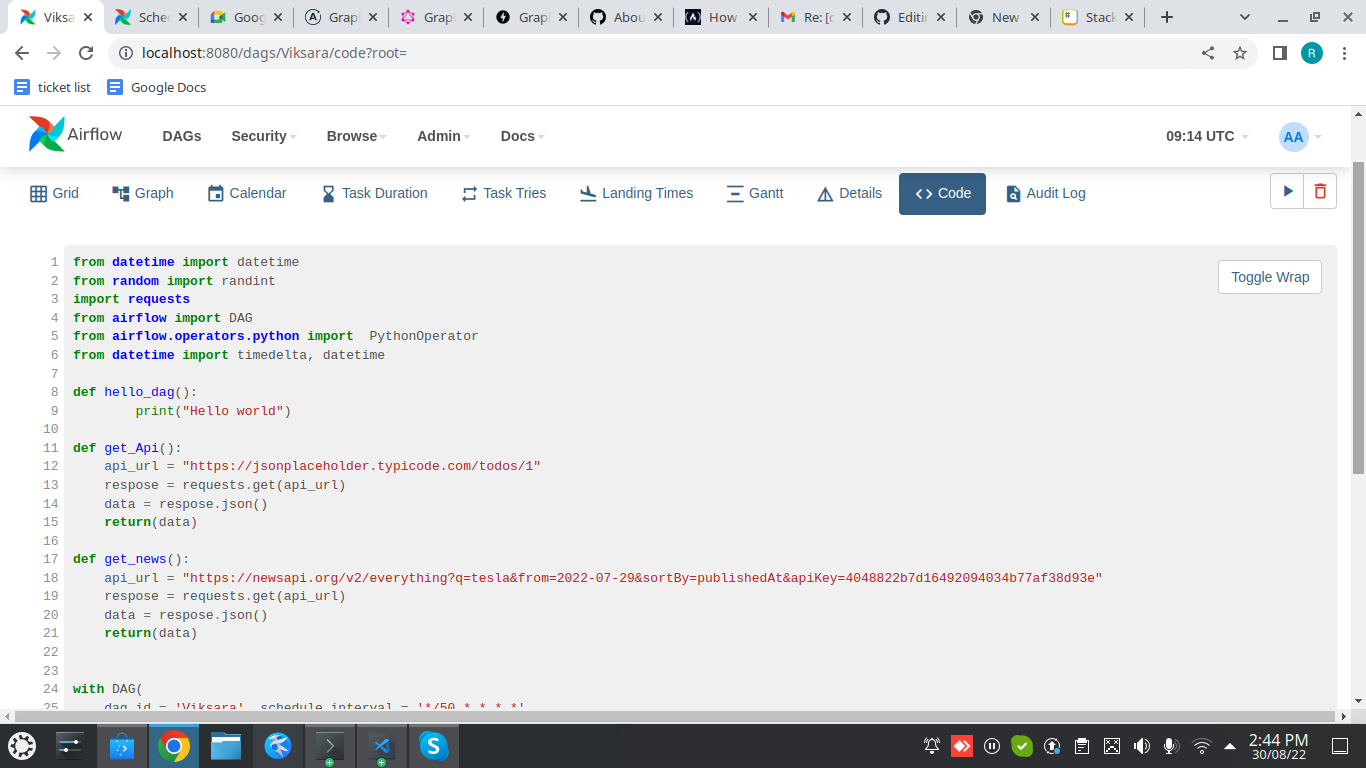Viewport: 1366px width, 768px height.
Task: Open the Wi-Fi network tray icon
Action: click(1201, 746)
